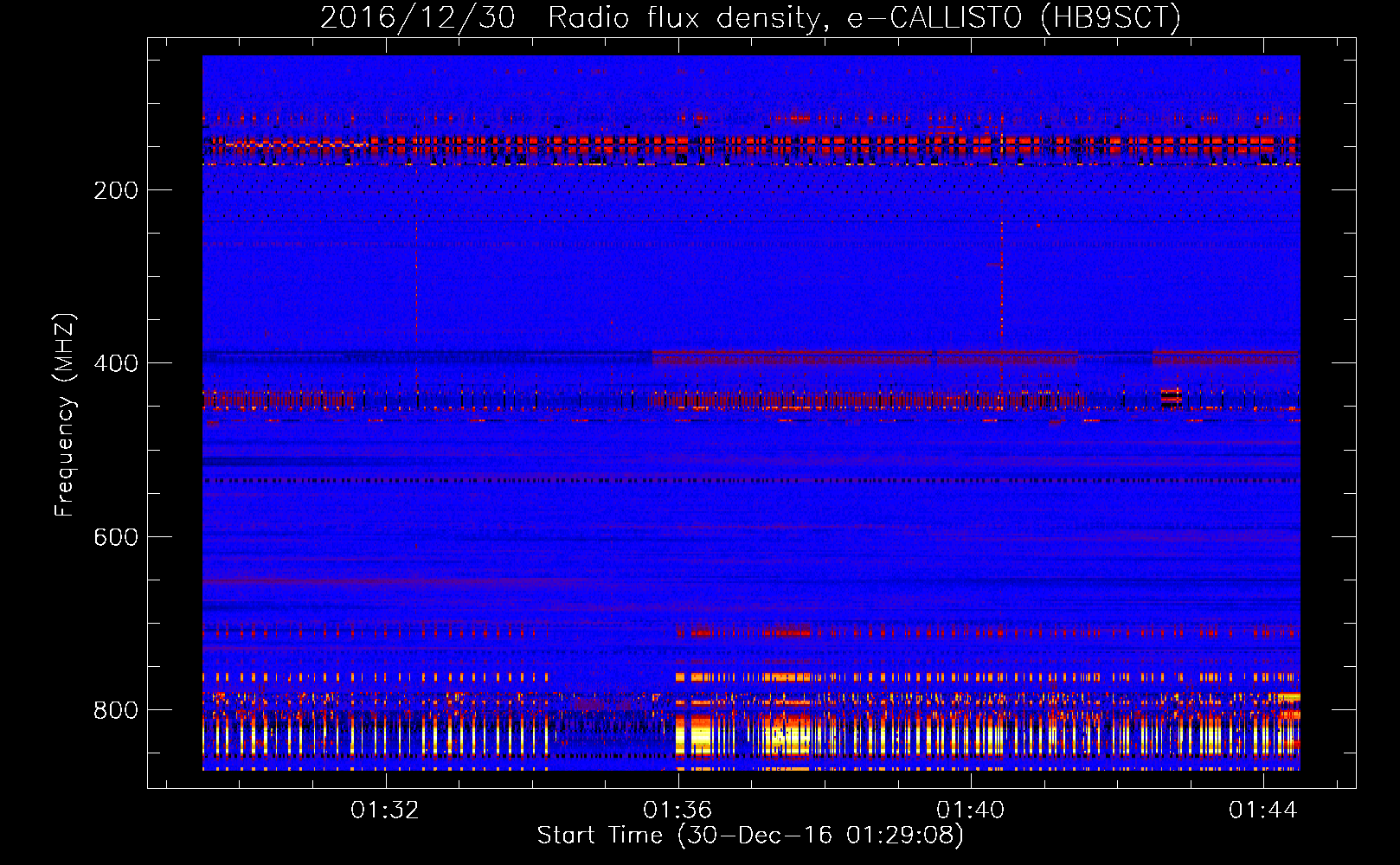Click the '800' frequency tick label
This screenshot has height=865, width=1400.
[116, 710]
